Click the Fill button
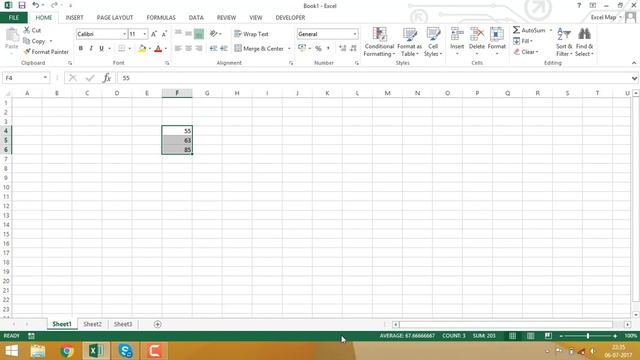This screenshot has width=640, height=360. click(523, 41)
